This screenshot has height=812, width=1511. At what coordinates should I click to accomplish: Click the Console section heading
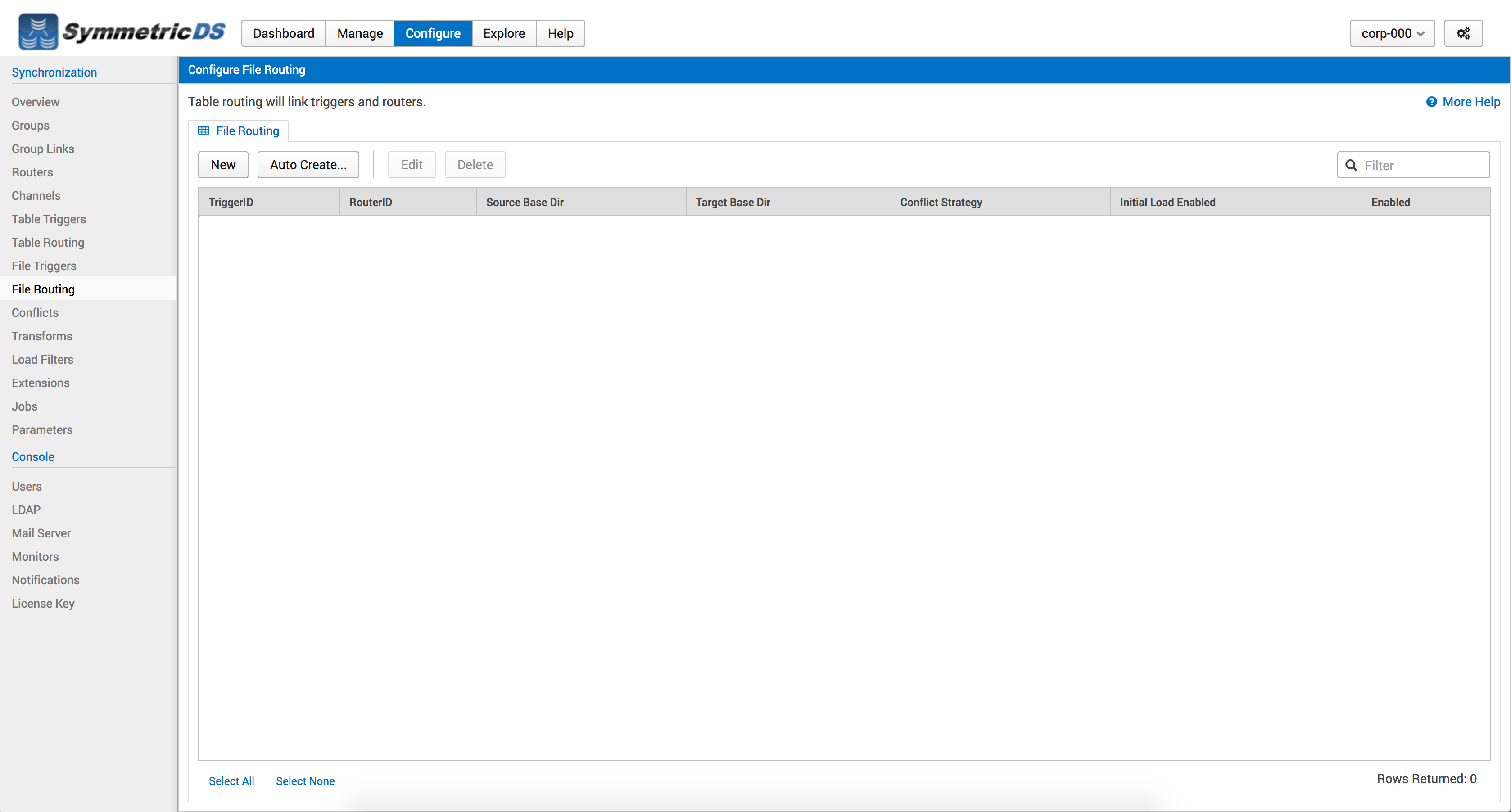[33, 457]
